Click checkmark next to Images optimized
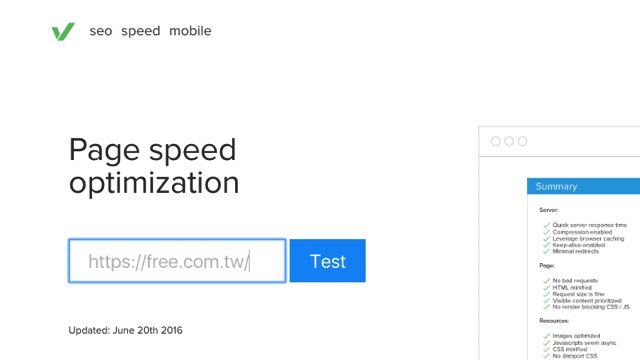Viewport: 640px width, 360px height. pyautogui.click(x=547, y=336)
